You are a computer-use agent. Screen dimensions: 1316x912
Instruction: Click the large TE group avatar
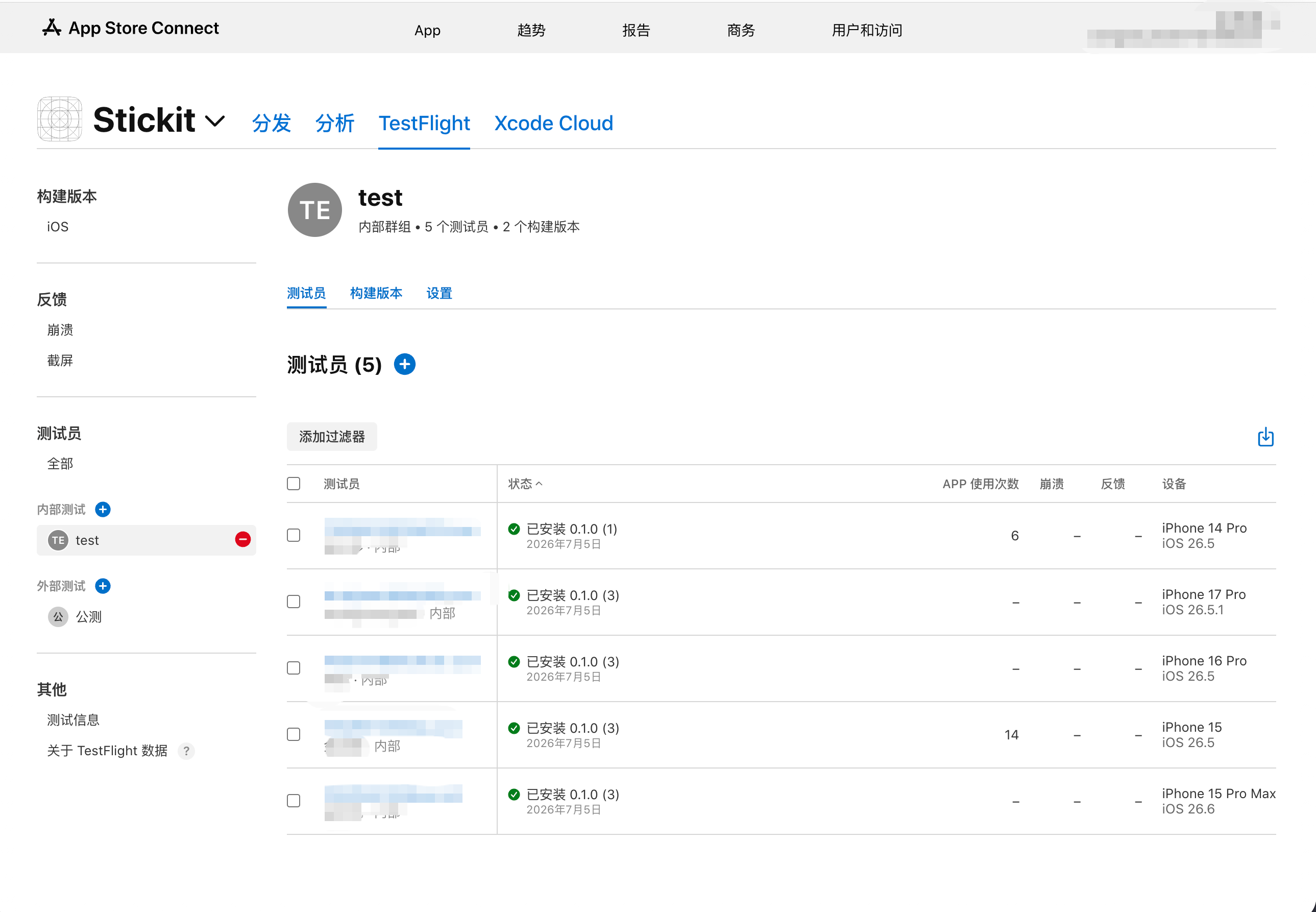315,210
